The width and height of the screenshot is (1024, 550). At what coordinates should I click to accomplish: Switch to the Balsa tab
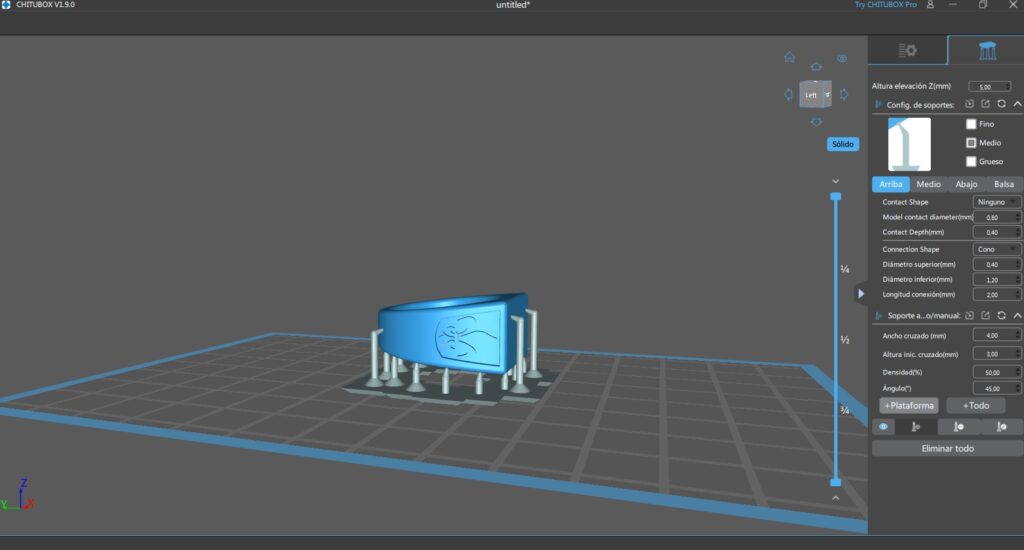(1003, 184)
